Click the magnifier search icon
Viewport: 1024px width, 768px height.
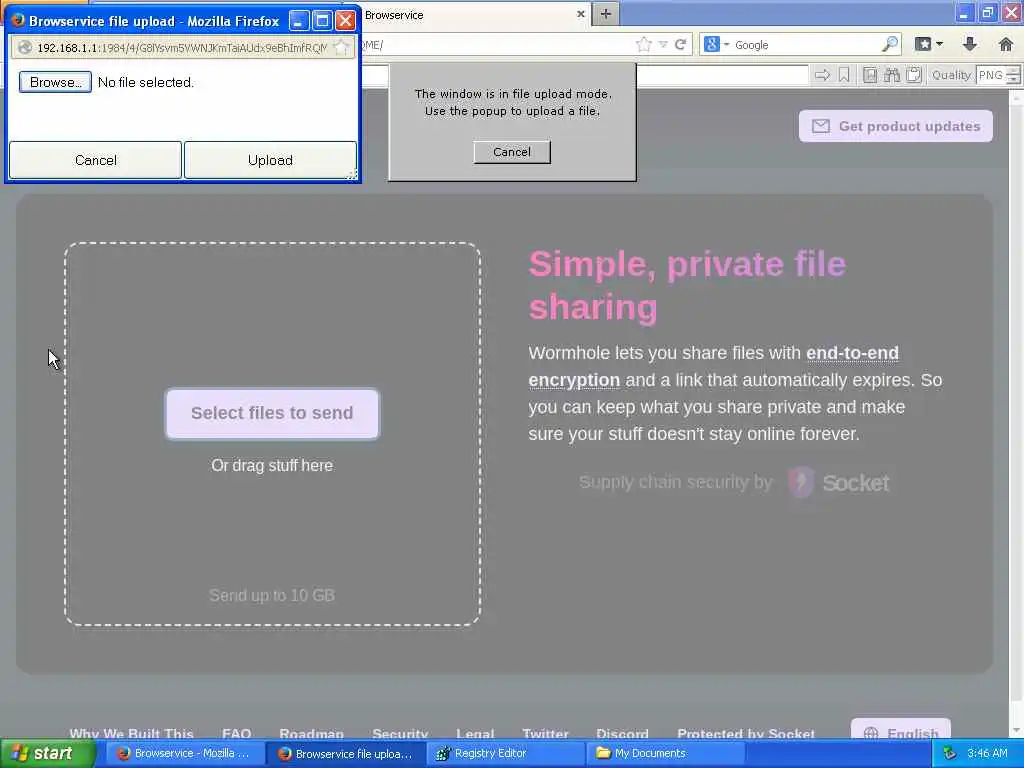889,44
